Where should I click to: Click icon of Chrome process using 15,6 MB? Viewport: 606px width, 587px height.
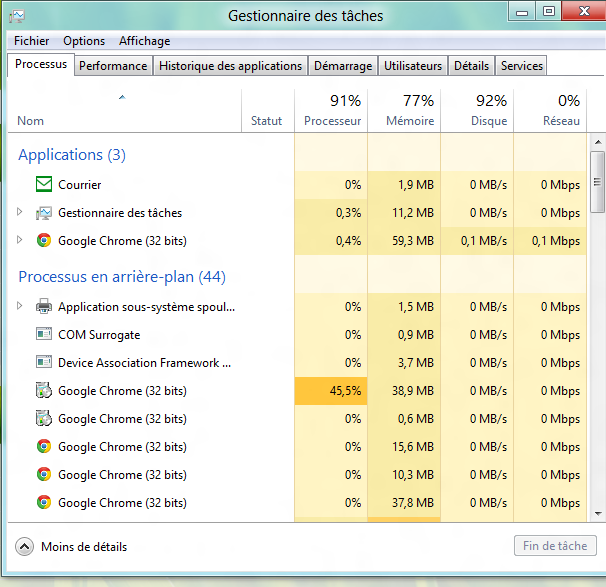click(x=44, y=446)
